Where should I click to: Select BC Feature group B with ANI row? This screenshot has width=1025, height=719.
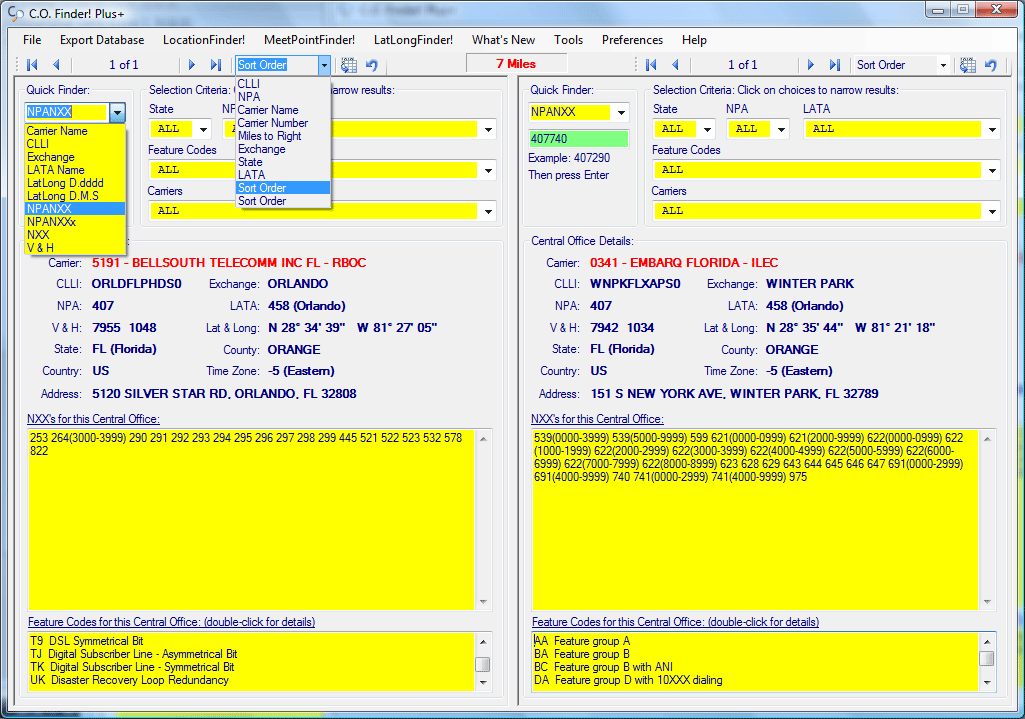point(603,667)
